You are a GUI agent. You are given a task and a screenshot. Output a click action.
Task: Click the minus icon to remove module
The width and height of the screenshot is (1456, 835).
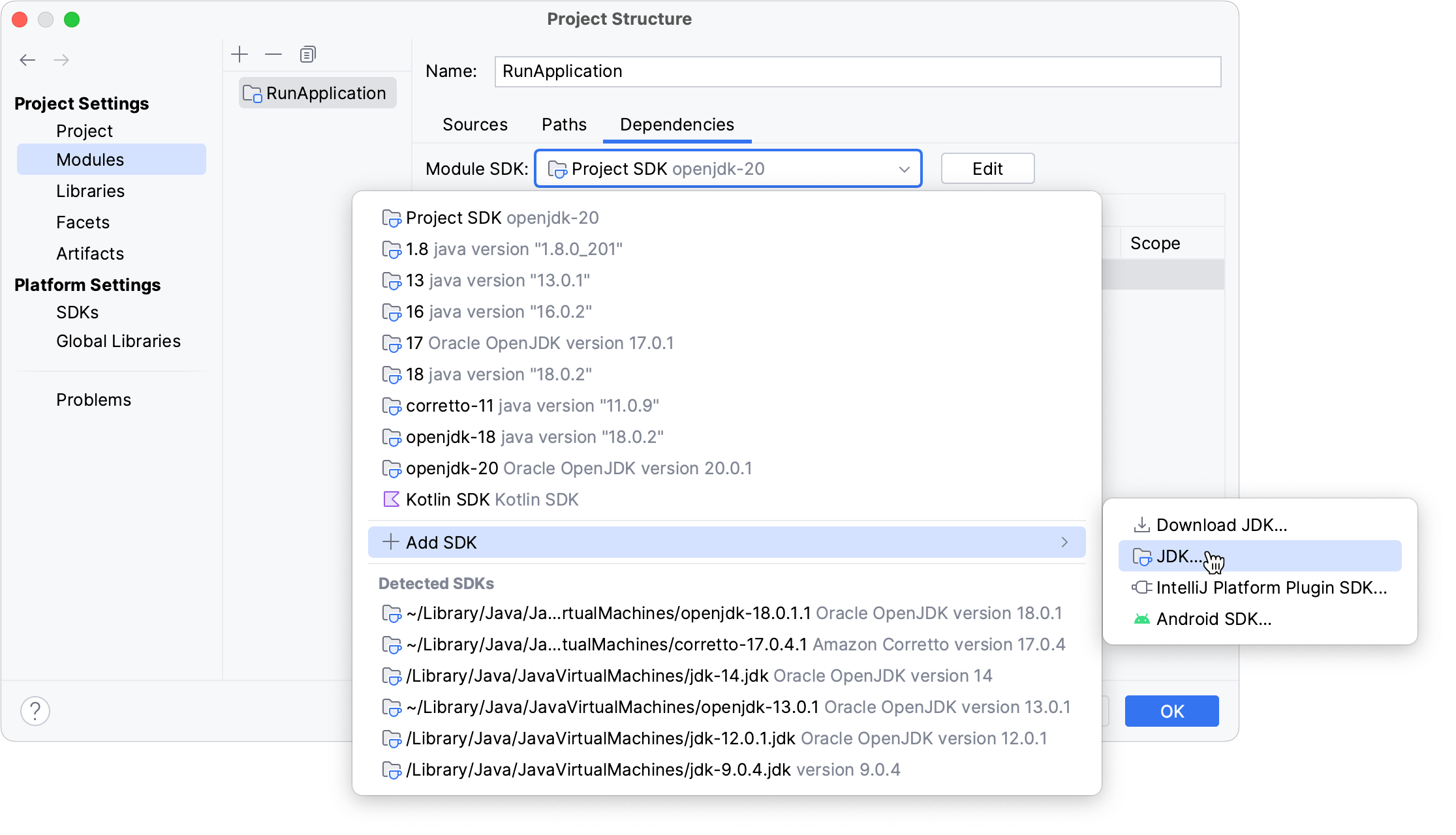273,54
